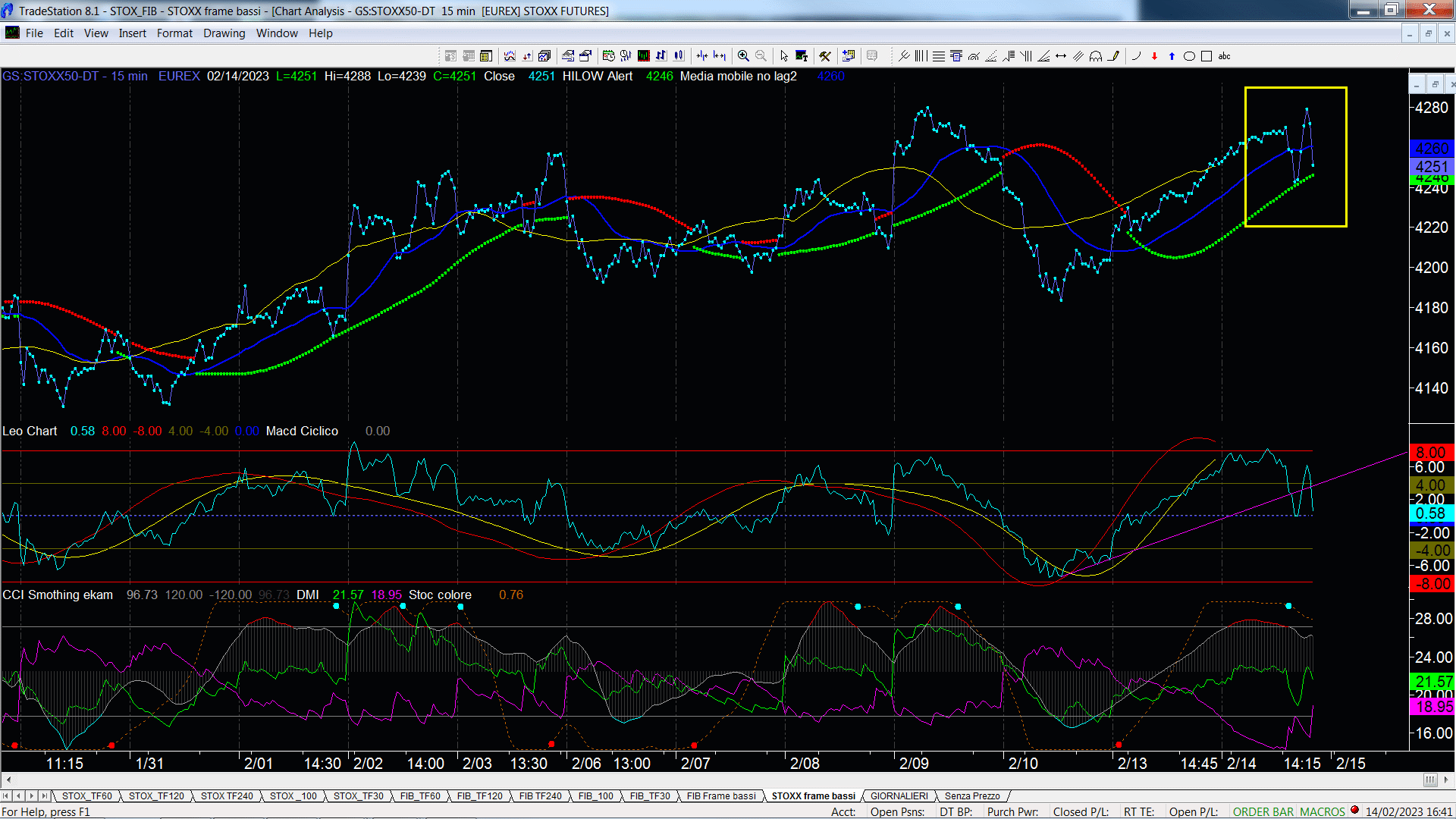1456x819 pixels.
Task: Select the arc curve drawing tool
Action: point(1137,56)
